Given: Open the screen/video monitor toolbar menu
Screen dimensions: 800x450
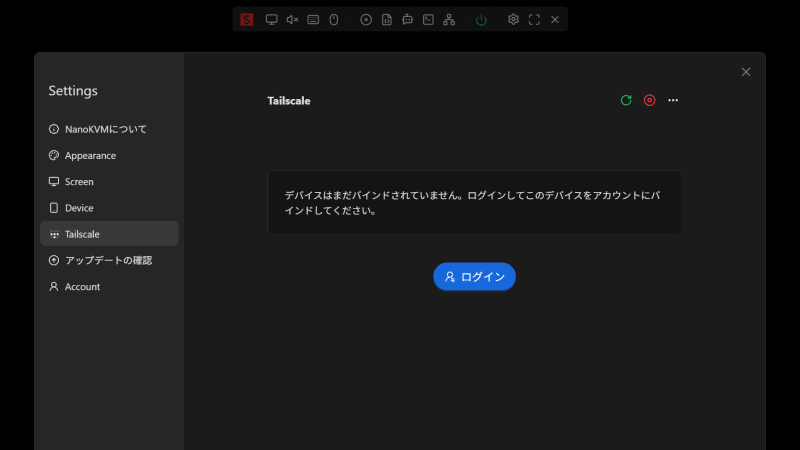Looking at the screenshot, I should click(271, 19).
